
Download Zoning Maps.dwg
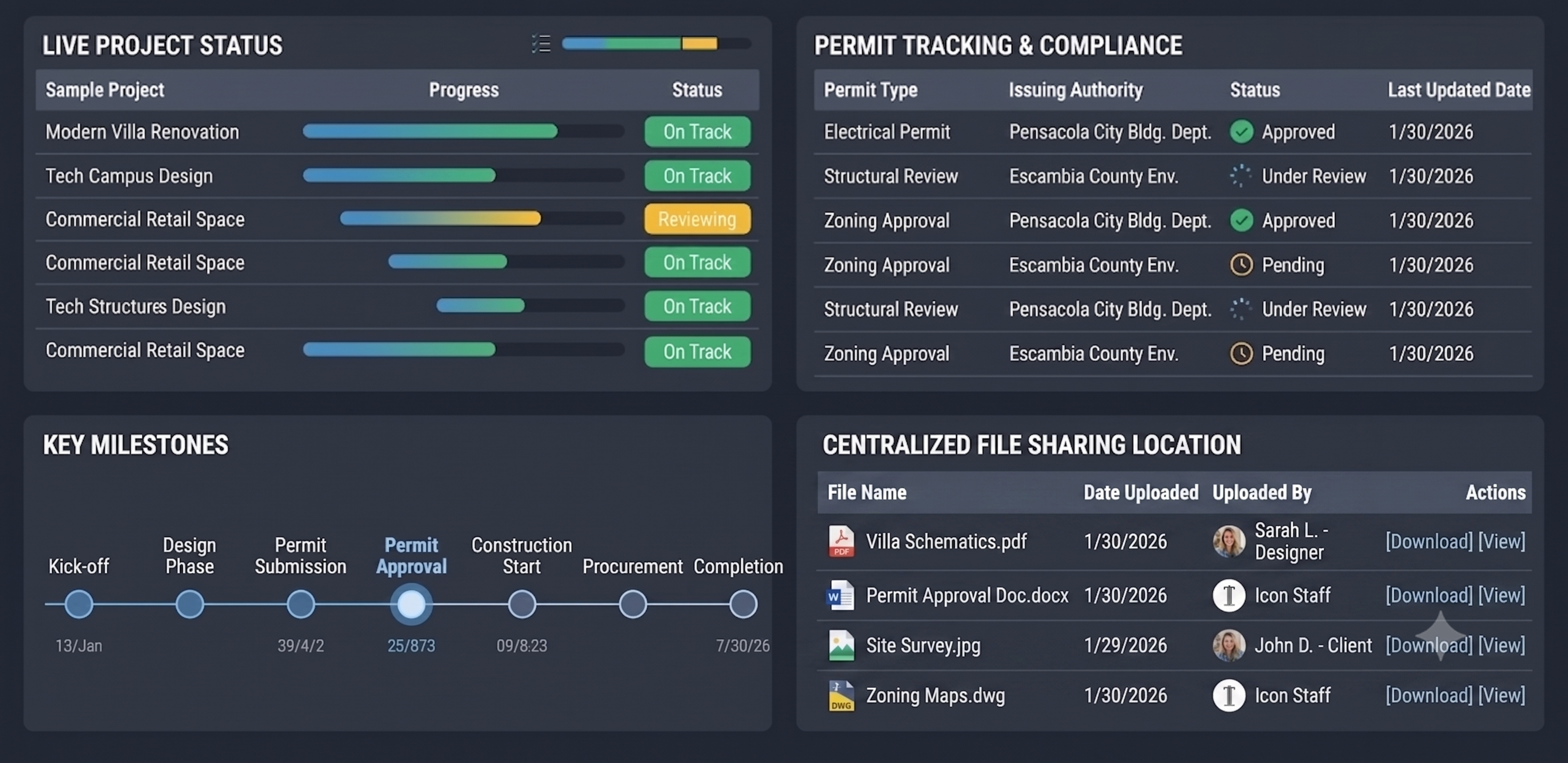click(x=1429, y=696)
